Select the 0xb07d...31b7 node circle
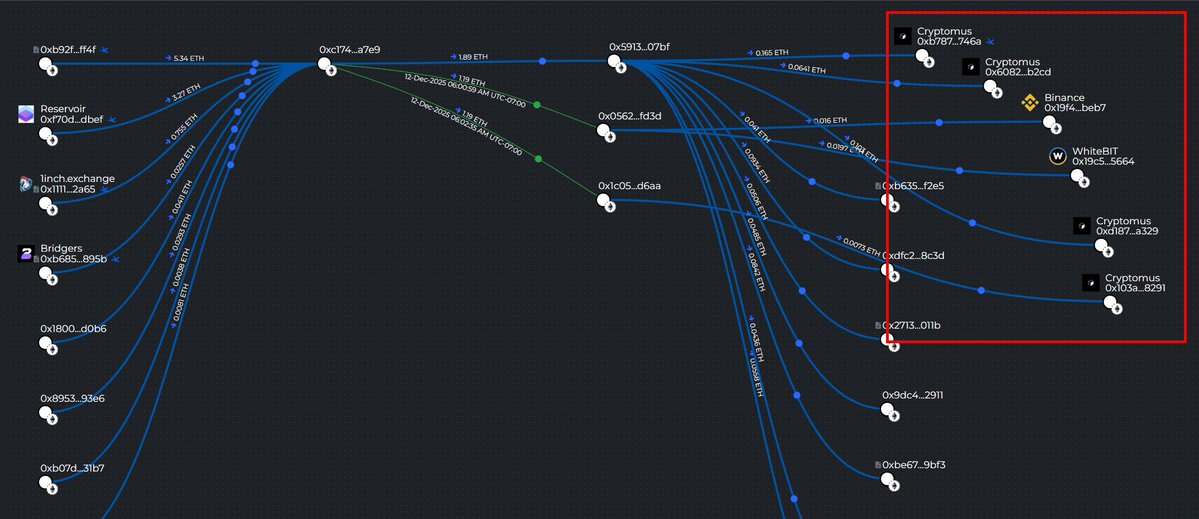This screenshot has width=1199, height=519. pyautogui.click(x=45, y=482)
